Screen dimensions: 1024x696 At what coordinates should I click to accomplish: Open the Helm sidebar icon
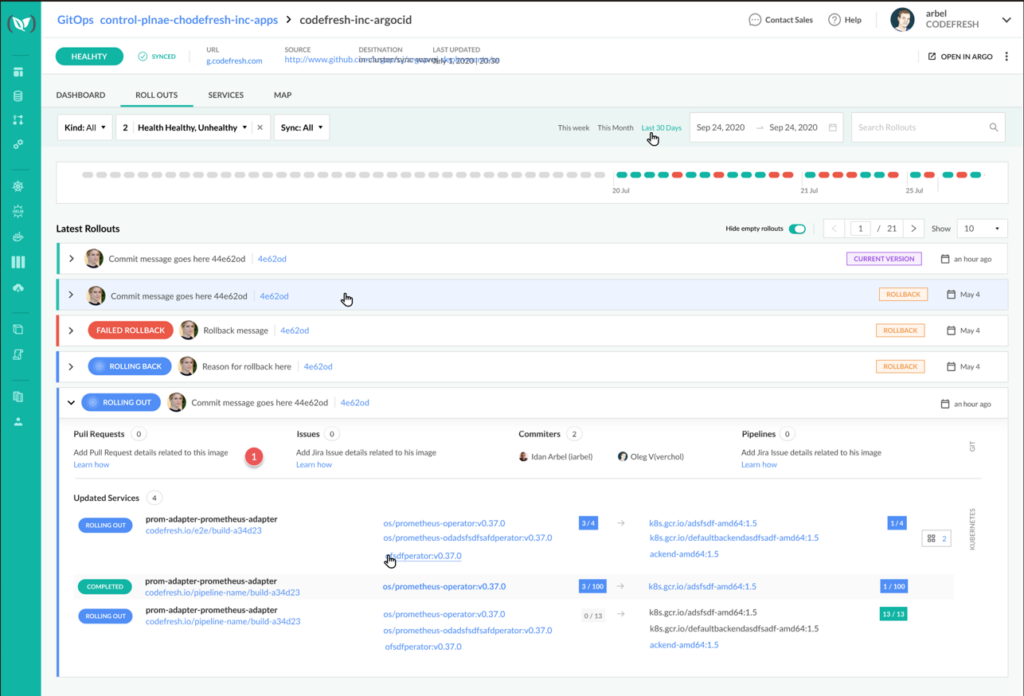point(18,212)
